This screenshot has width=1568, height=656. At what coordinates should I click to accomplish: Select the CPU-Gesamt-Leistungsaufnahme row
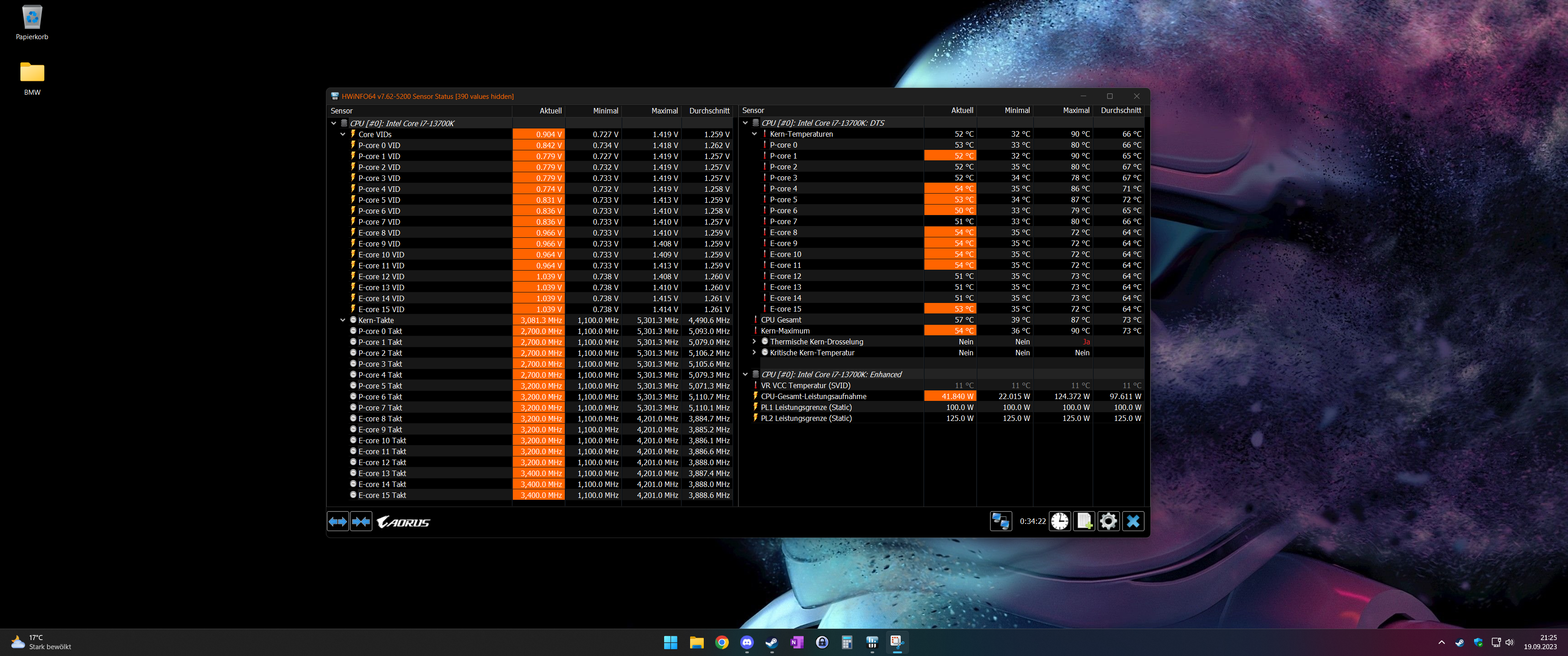pyautogui.click(x=813, y=397)
